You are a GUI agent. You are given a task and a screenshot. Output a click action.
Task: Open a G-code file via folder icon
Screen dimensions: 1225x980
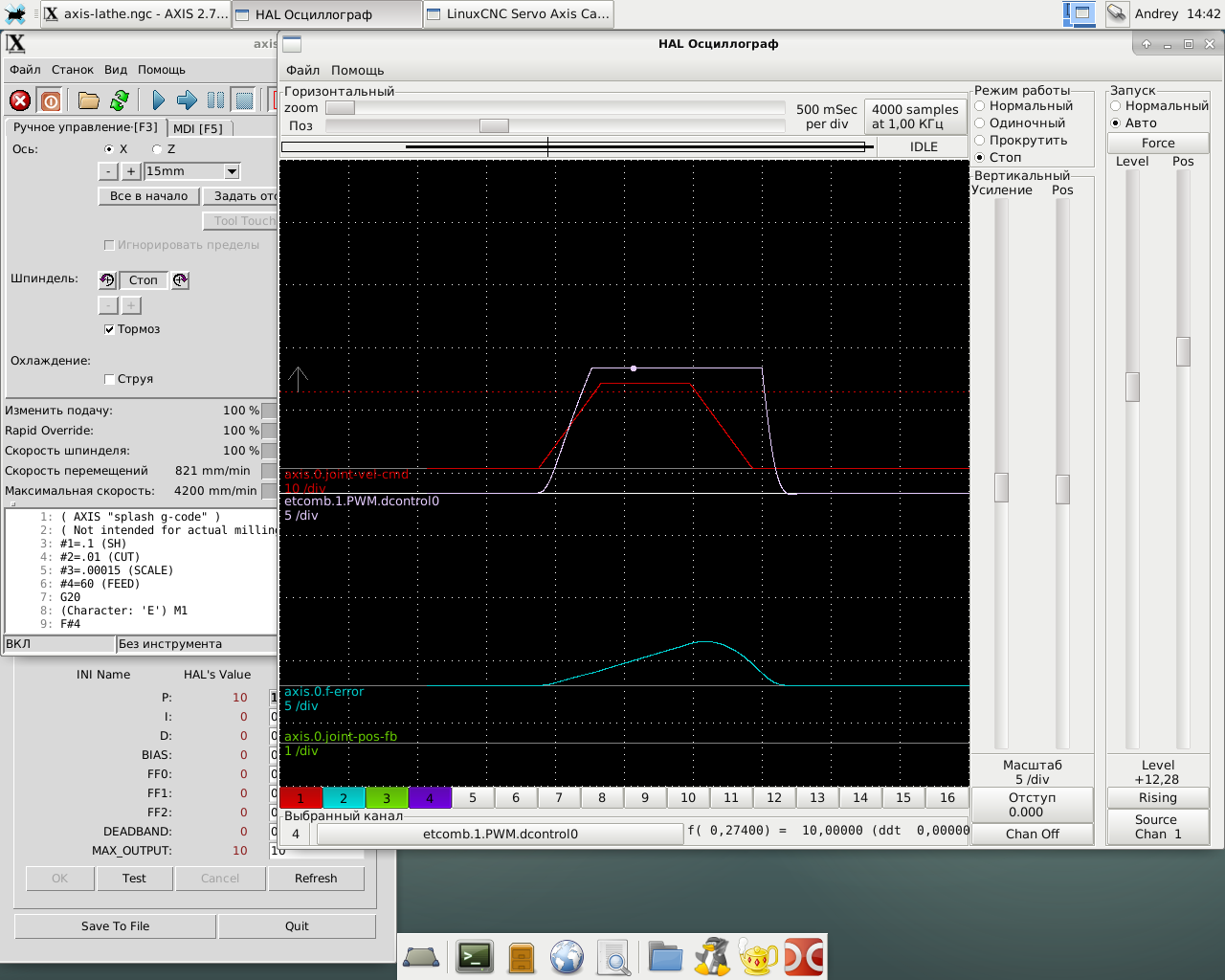pos(89,100)
